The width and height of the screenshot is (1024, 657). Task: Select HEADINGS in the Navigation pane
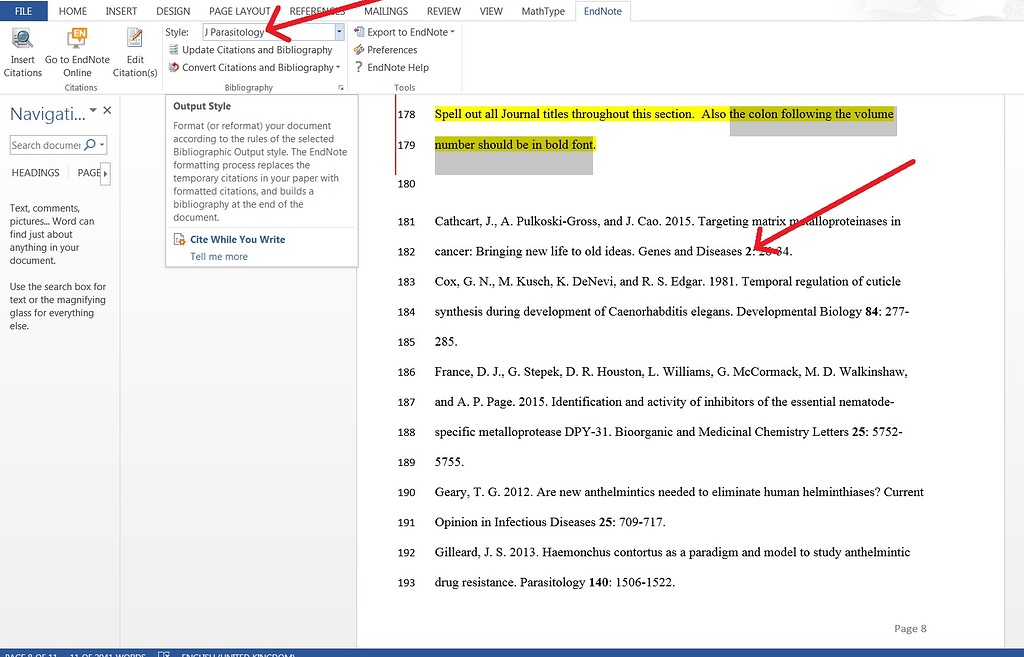35,172
